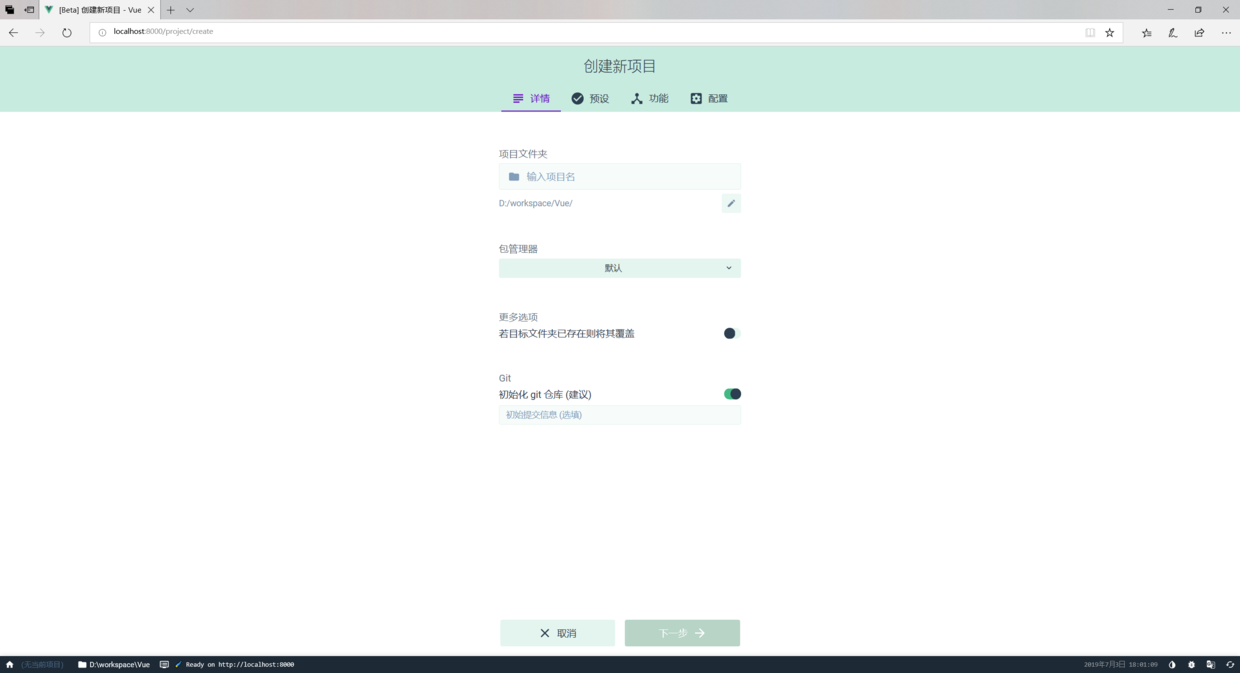Image resolution: width=1240 pixels, height=673 pixels.
Task: Click the D:\workspace\Vue folder icon in status bar
Action: click(x=82, y=664)
